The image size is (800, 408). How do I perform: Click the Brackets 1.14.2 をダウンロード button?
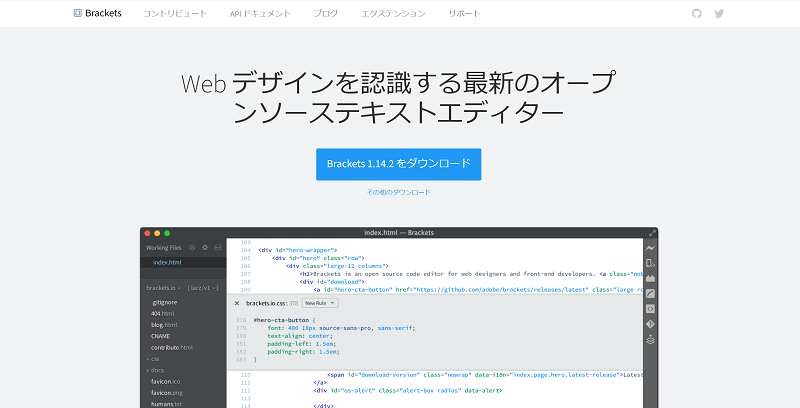pos(398,164)
